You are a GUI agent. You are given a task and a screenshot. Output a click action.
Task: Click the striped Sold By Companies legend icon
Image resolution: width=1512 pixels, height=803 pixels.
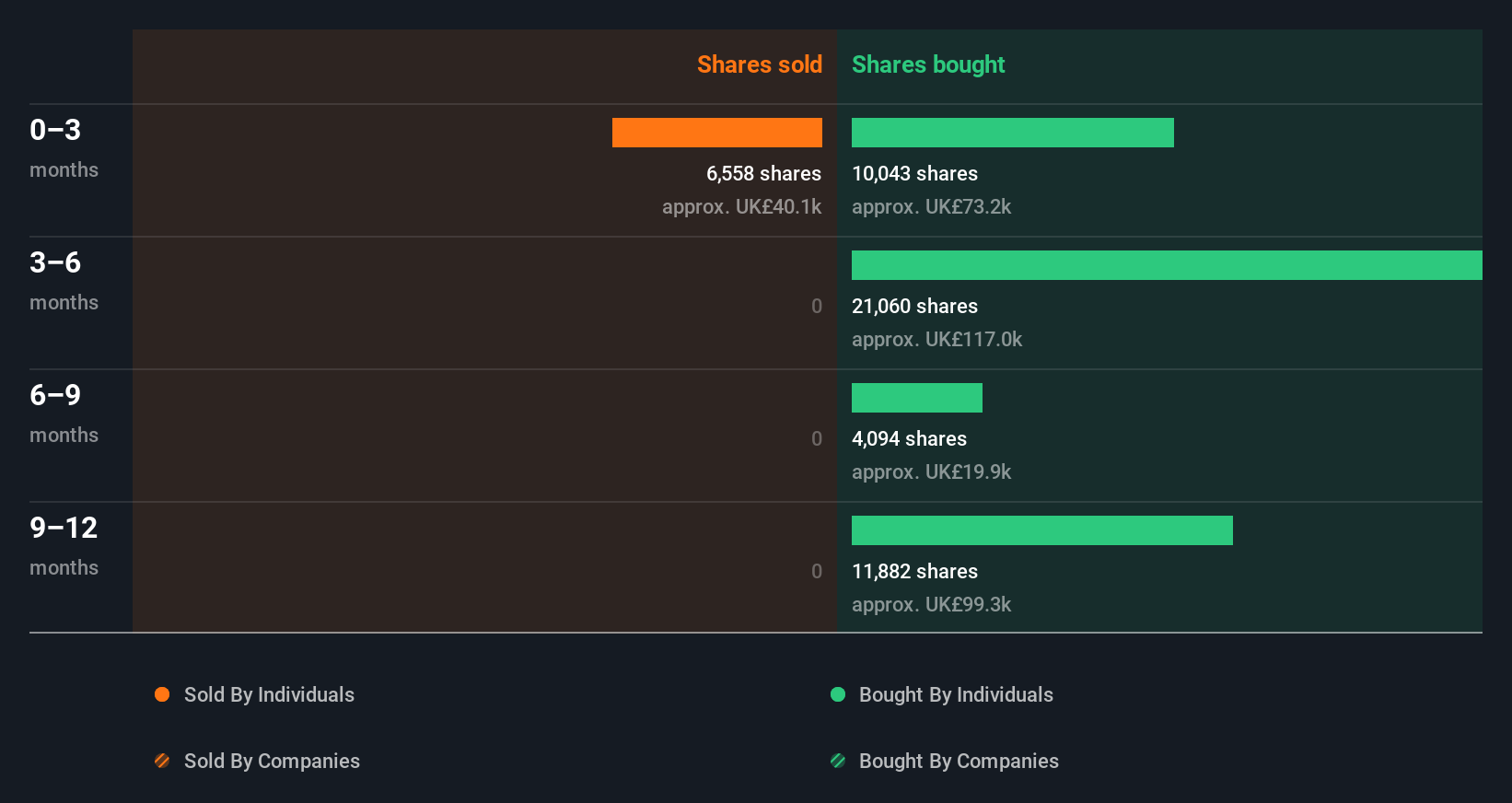162,761
